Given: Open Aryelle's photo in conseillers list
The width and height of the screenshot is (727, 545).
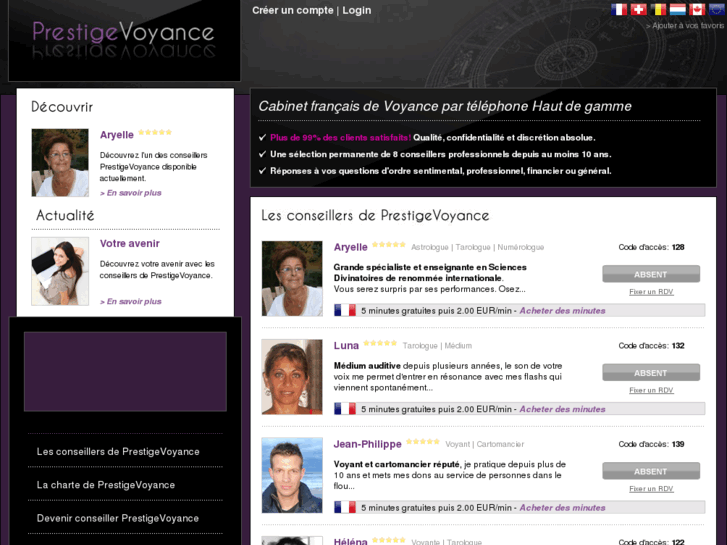Looking at the screenshot, I should coord(292,278).
